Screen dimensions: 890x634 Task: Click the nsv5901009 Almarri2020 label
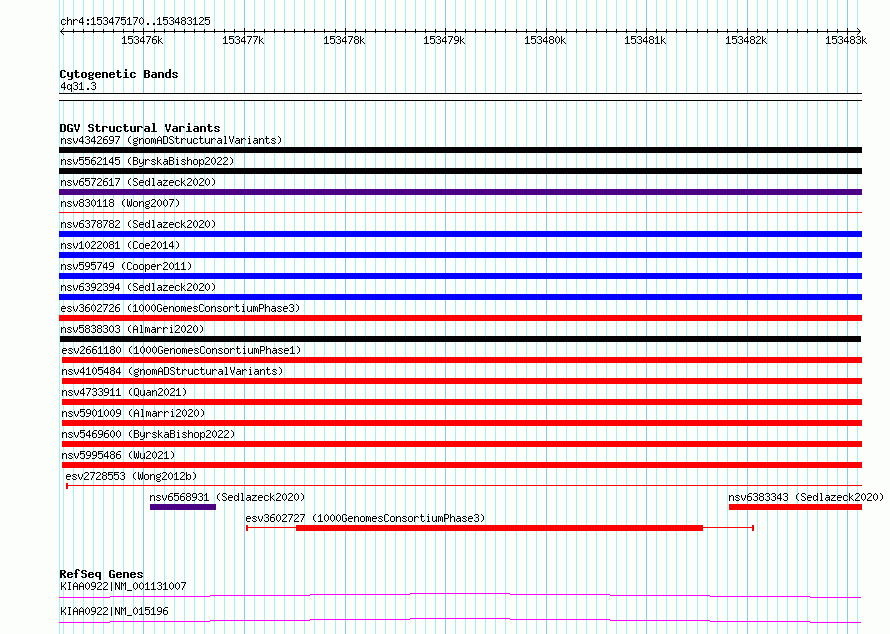(133, 413)
